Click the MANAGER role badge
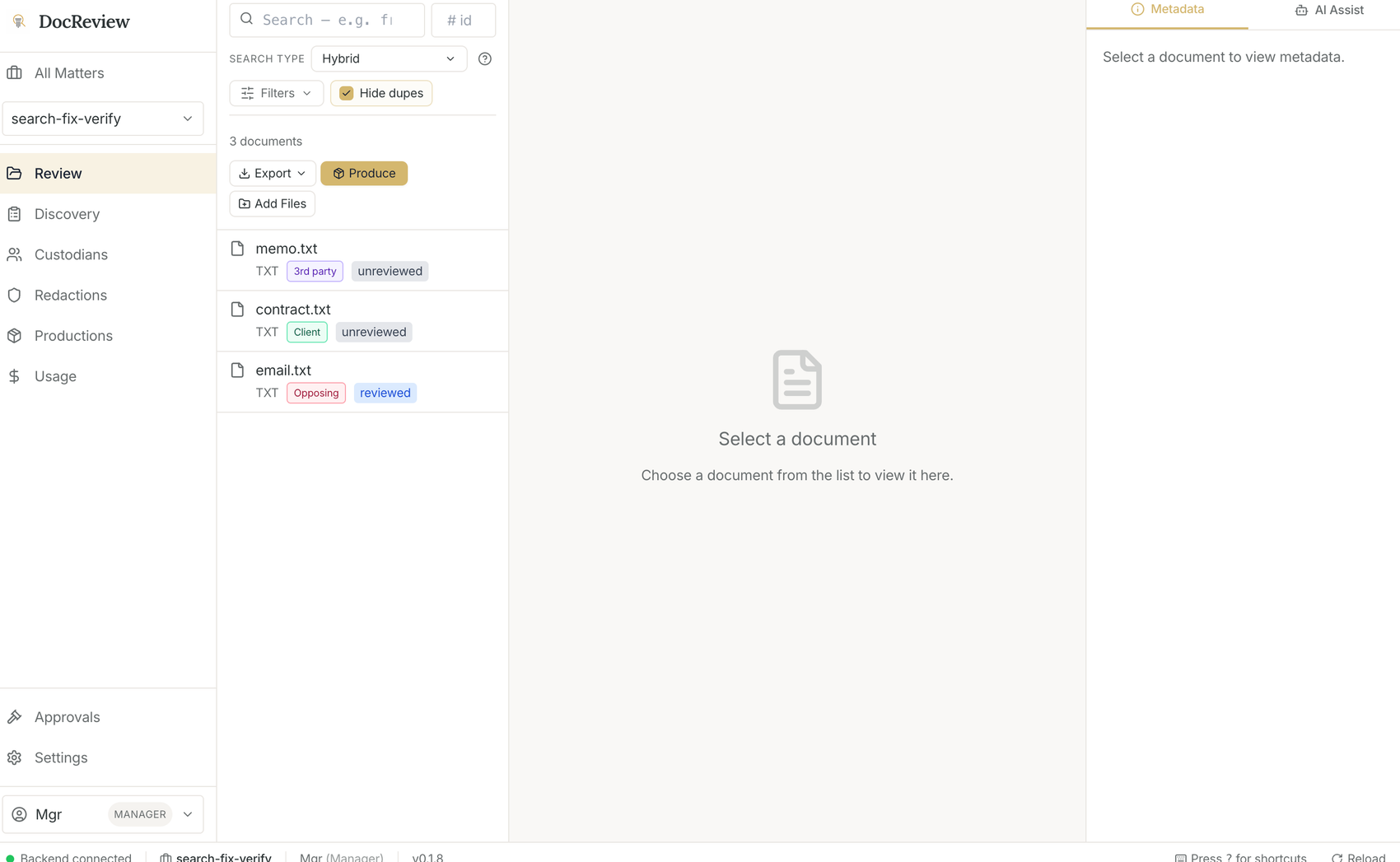Screen dimensions: 1400x862 coord(140,814)
